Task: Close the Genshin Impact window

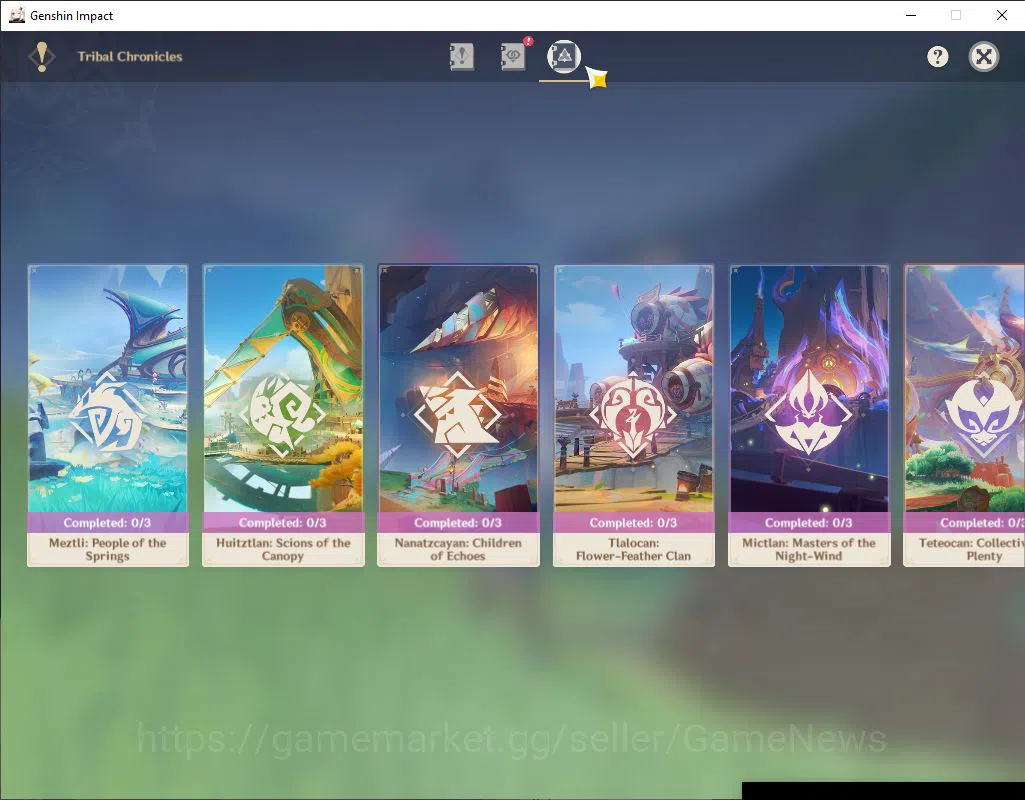Action: tap(1001, 15)
